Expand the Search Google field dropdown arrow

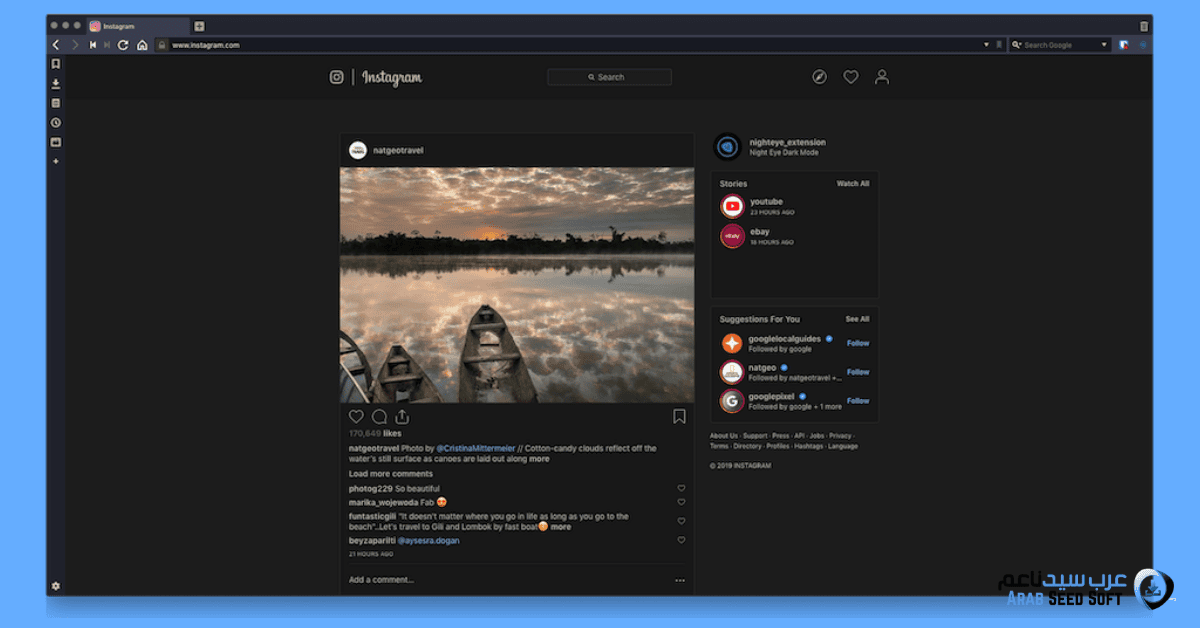click(1104, 45)
